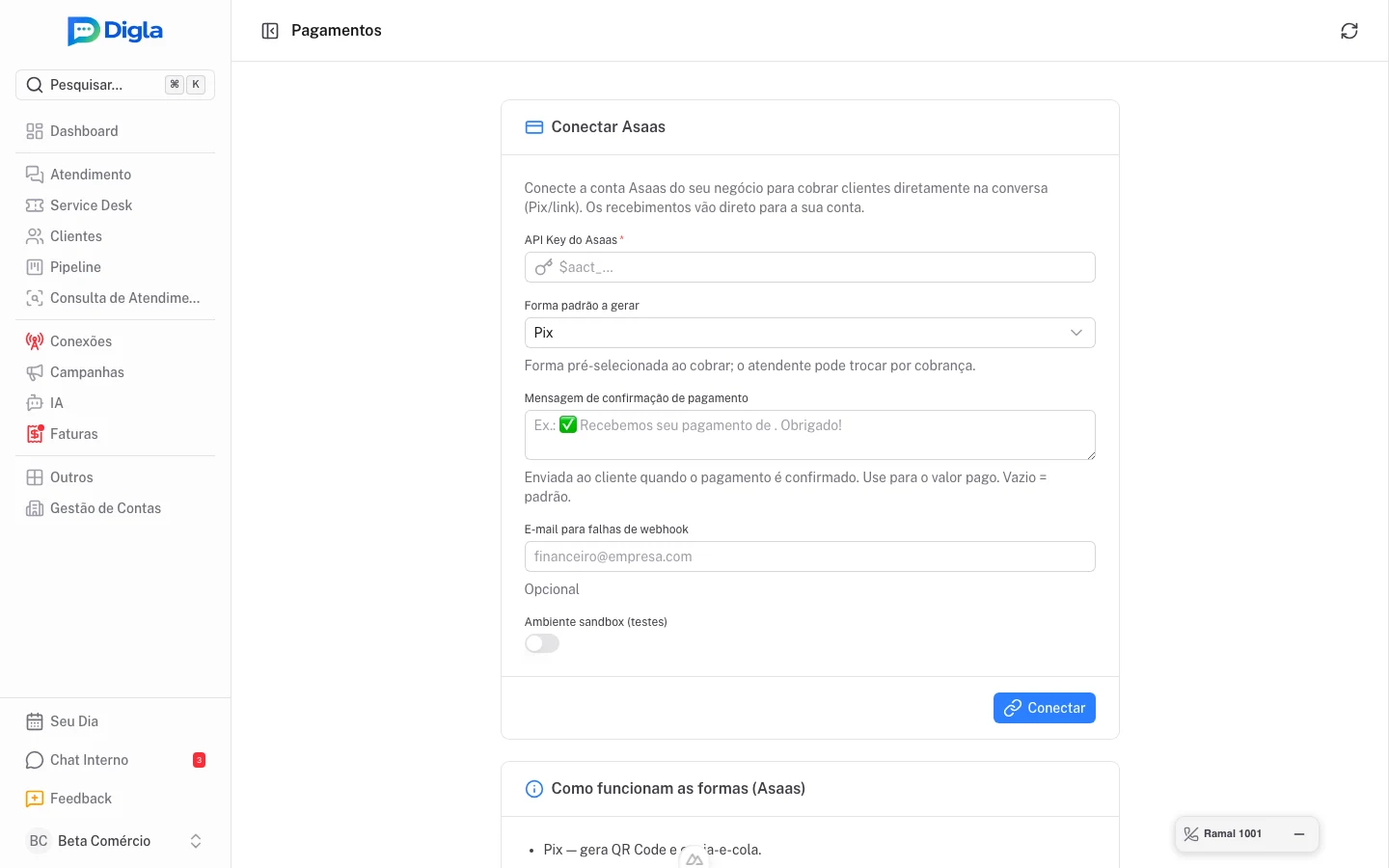Enable the Ambiente sandbox toggle
Viewport: 1389px width, 868px height.
coord(542,643)
